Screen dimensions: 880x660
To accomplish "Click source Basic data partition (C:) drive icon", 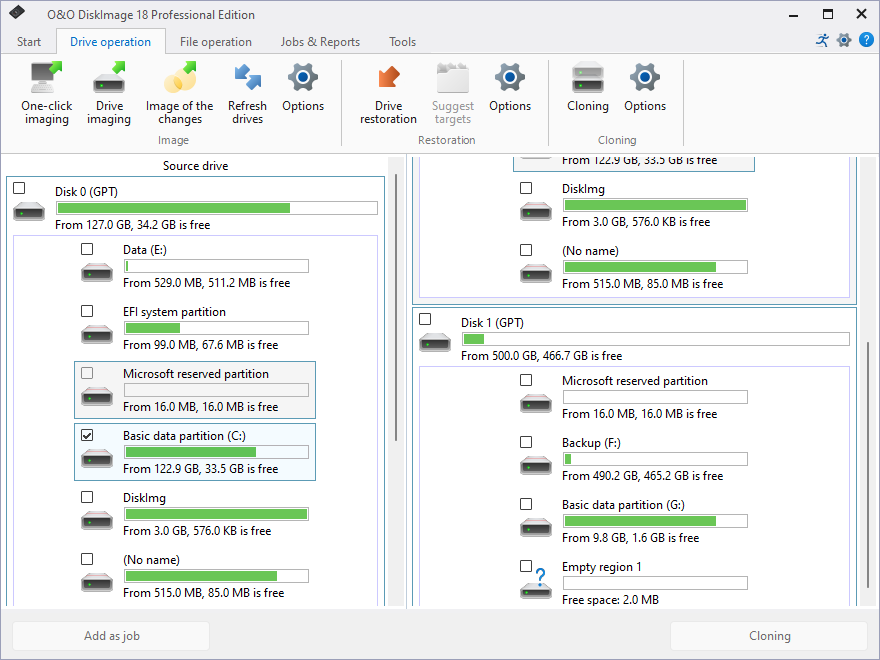I will 97,459.
